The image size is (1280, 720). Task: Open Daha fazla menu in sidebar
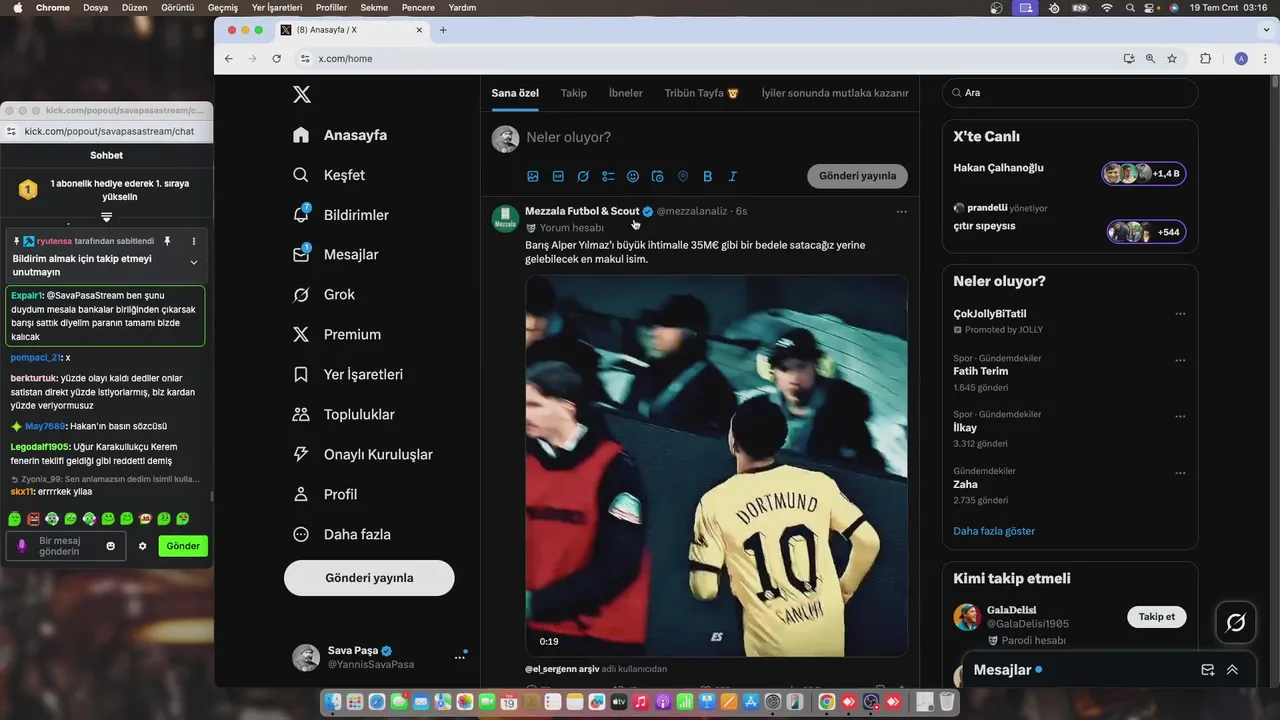click(x=342, y=535)
